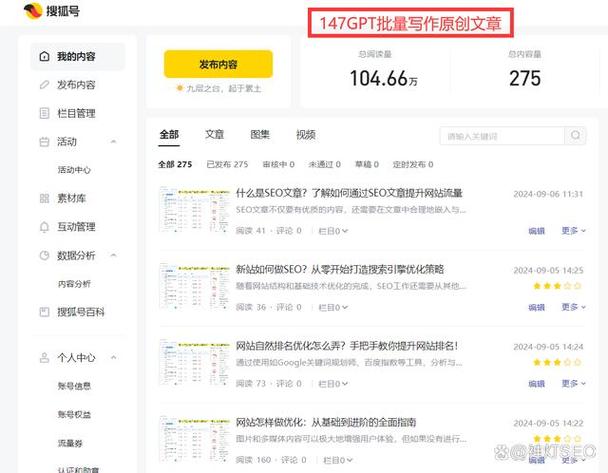Viewport: 608px width, 473px height.
Task: Click the search magnifier icon
Action: 575,135
